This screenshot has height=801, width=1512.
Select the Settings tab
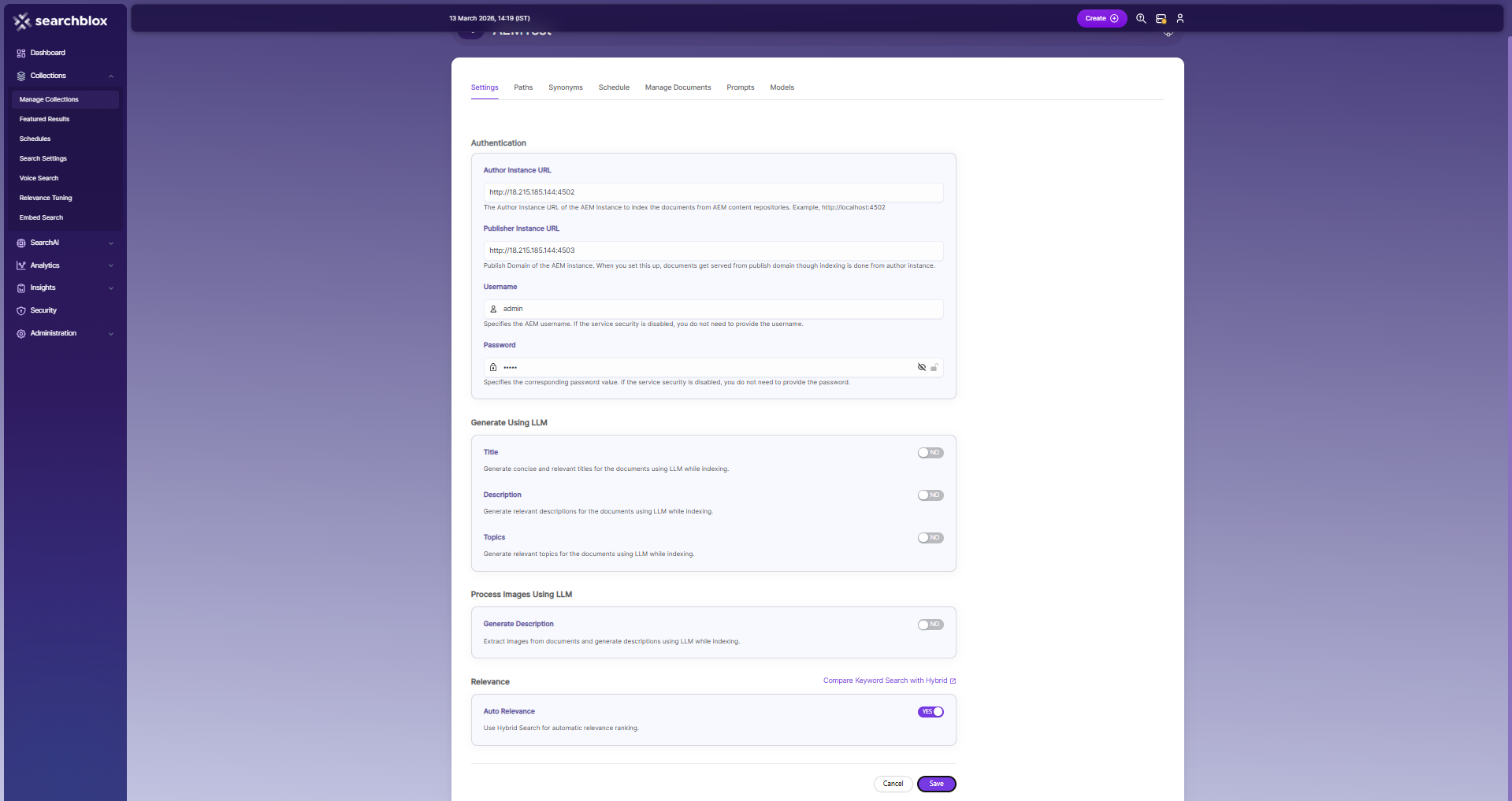485,87
